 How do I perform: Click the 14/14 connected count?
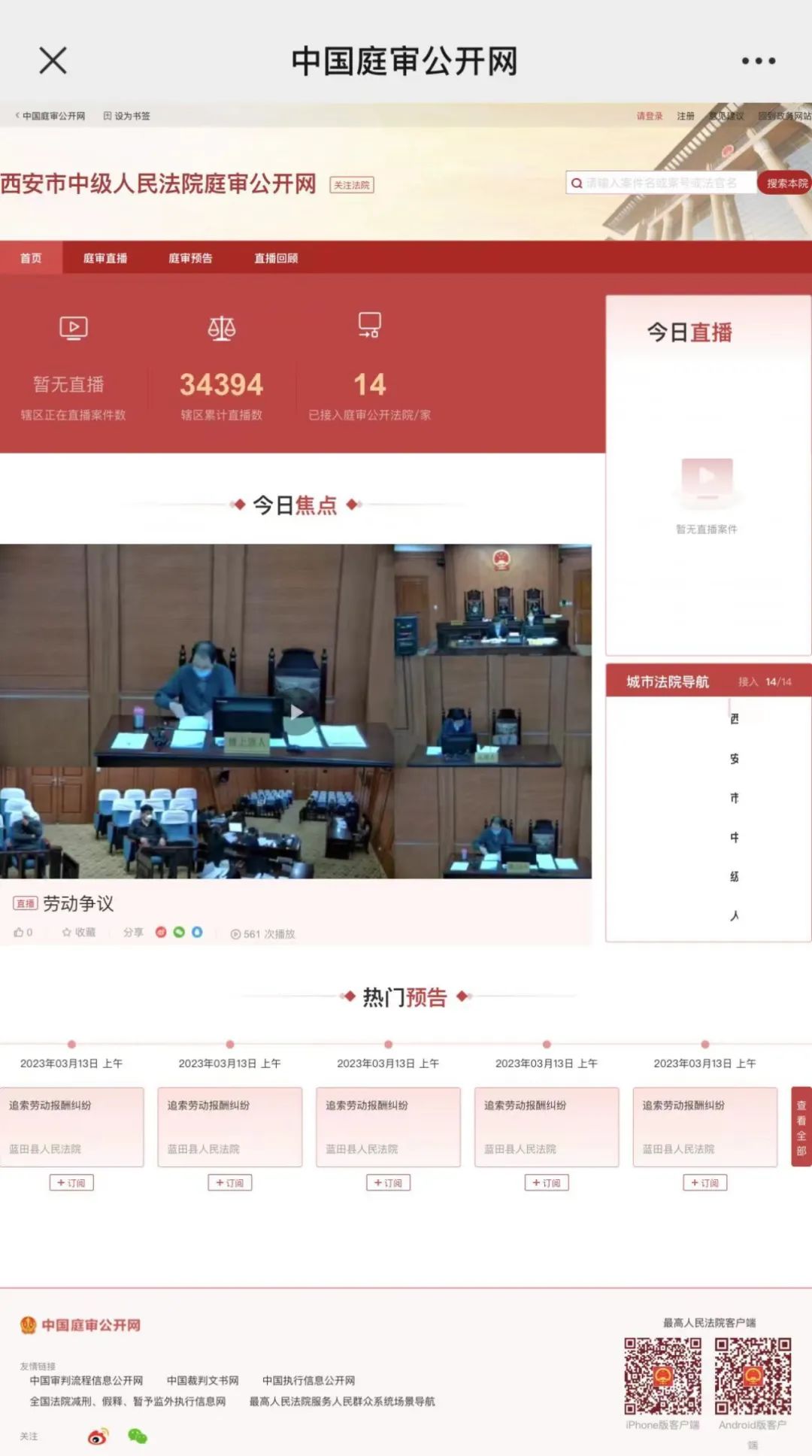(x=778, y=682)
